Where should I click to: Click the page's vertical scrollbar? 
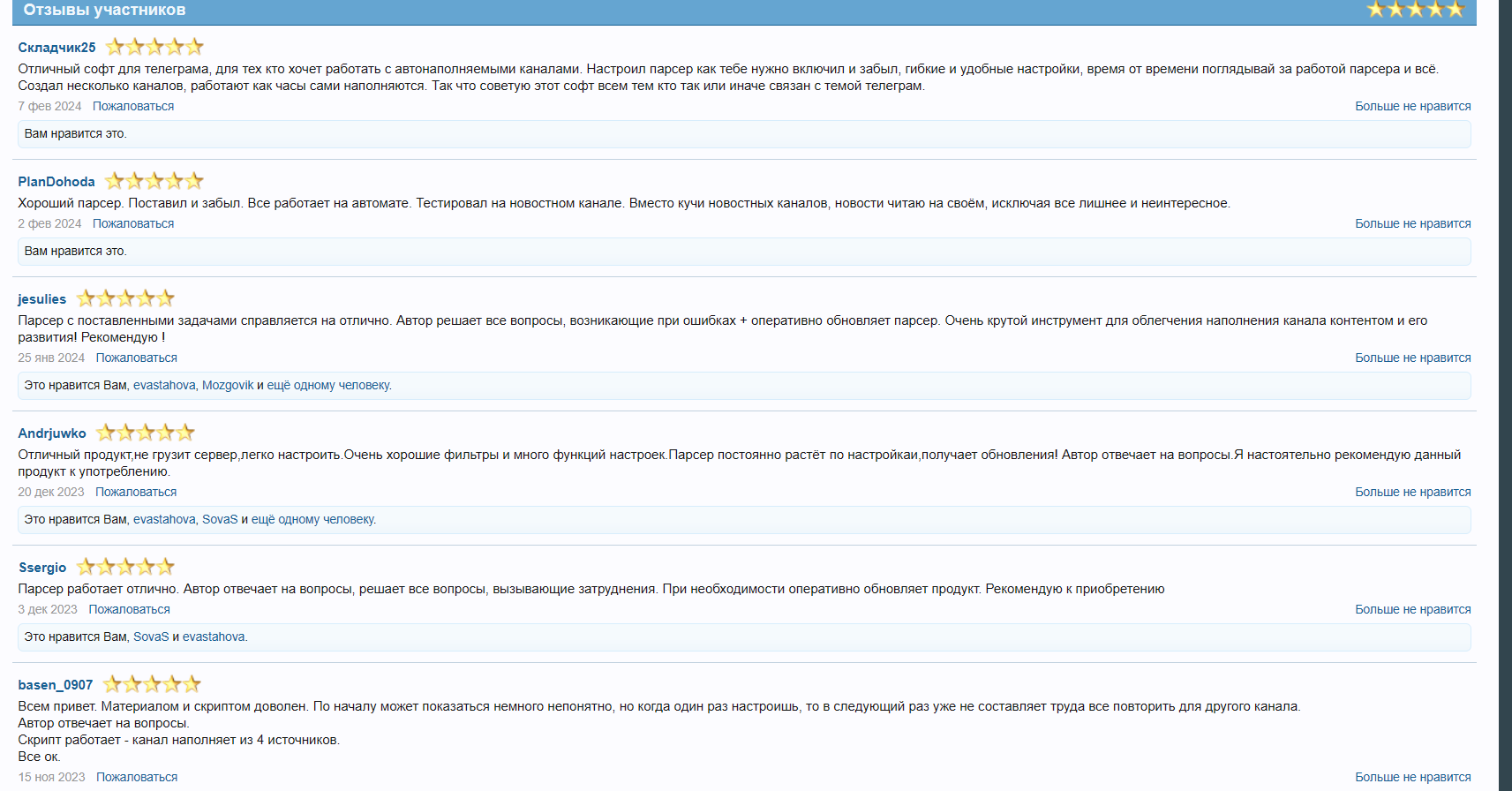[1505, 395]
